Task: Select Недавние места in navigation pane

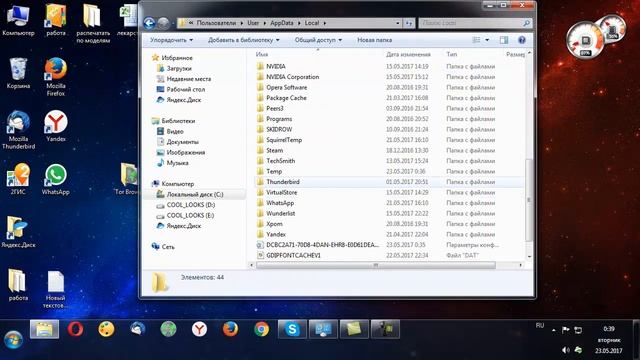Action: 189,79
